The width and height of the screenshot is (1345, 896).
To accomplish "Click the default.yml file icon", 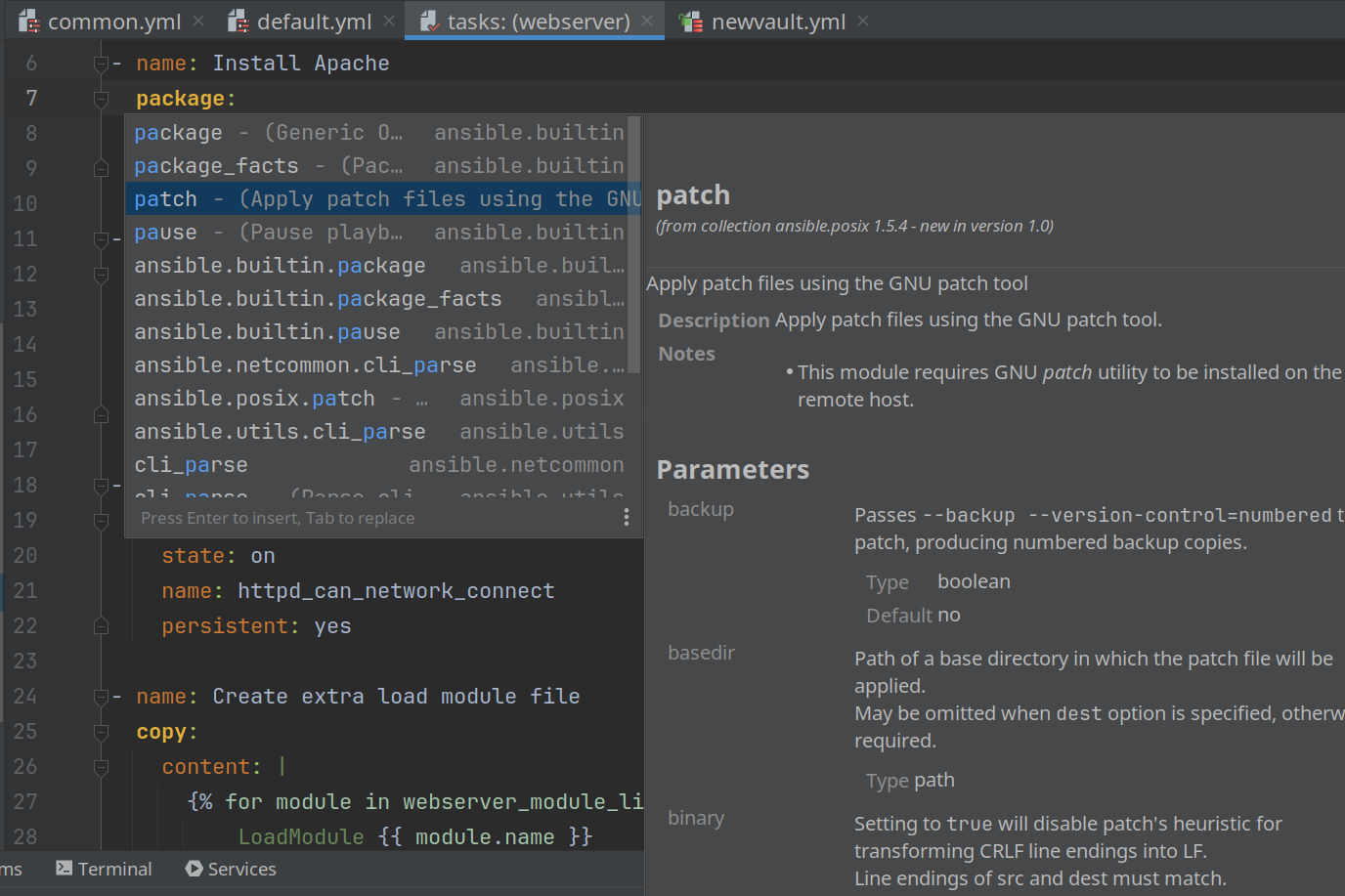I will 238,21.
